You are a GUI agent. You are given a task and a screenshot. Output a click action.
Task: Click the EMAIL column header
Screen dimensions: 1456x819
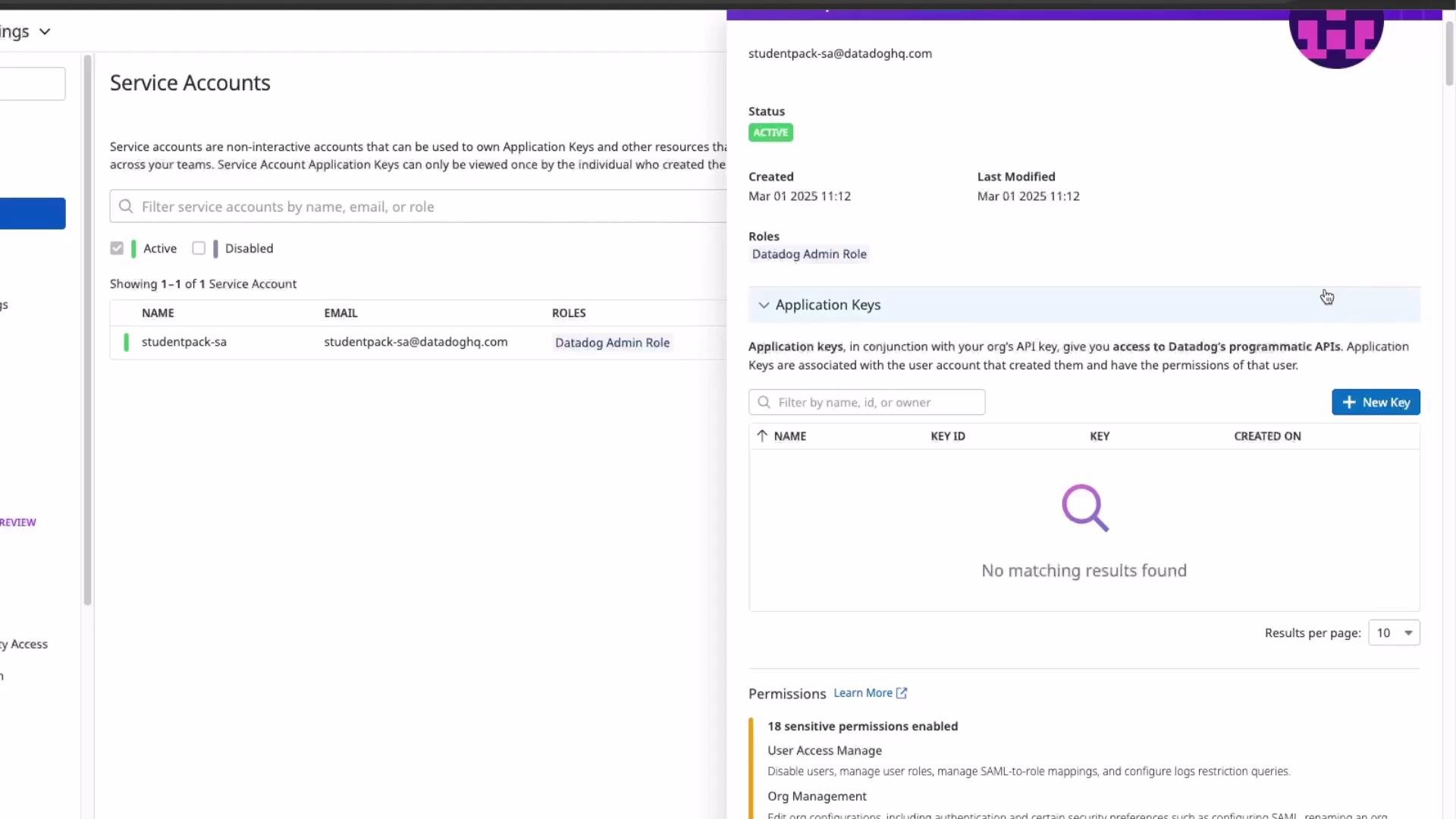point(340,313)
